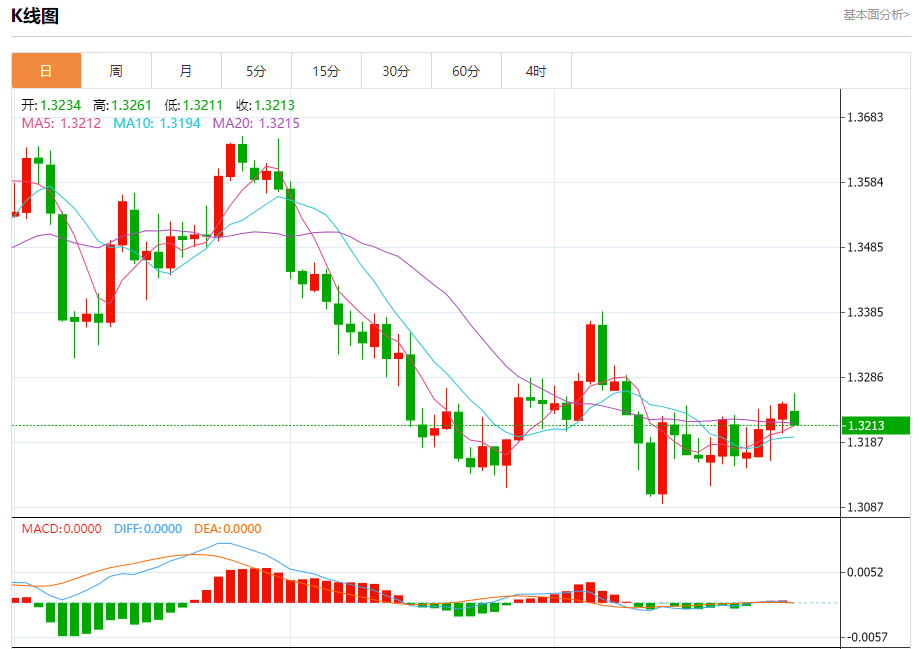
Task: Click the MACD:0.0000 indicator label
Action: click(x=62, y=529)
